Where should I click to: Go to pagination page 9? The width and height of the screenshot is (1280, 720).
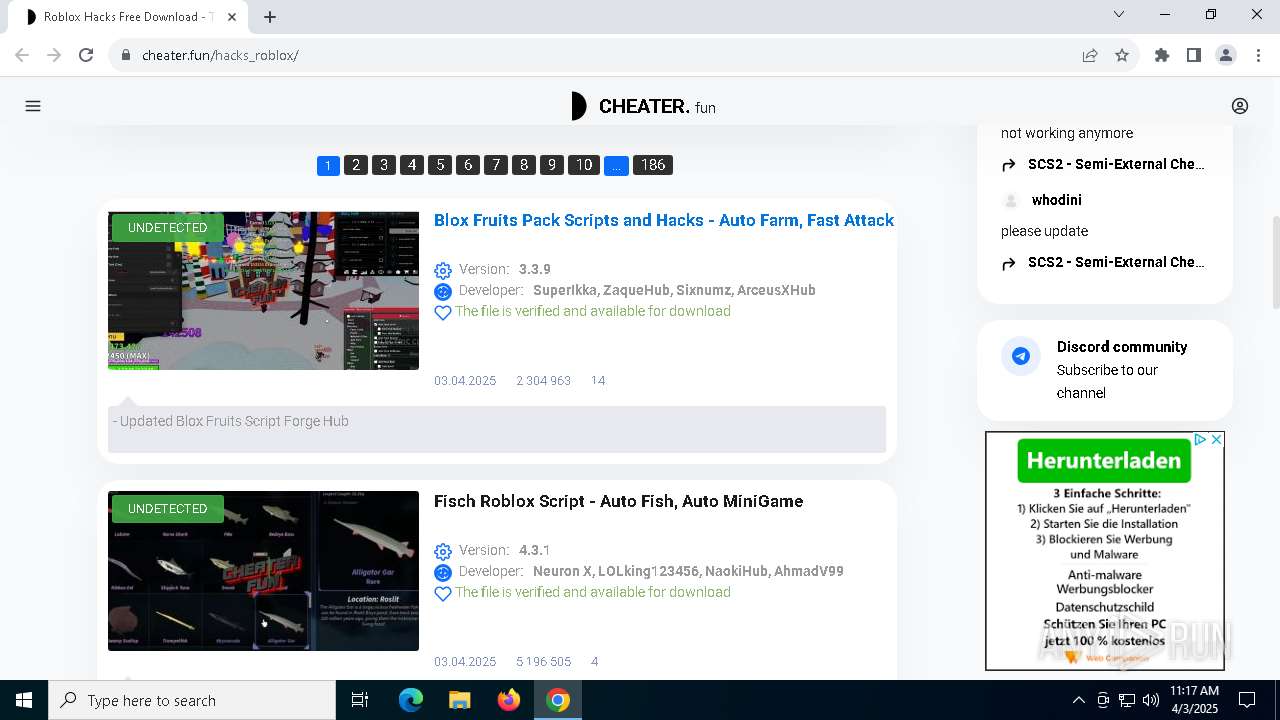click(552, 165)
